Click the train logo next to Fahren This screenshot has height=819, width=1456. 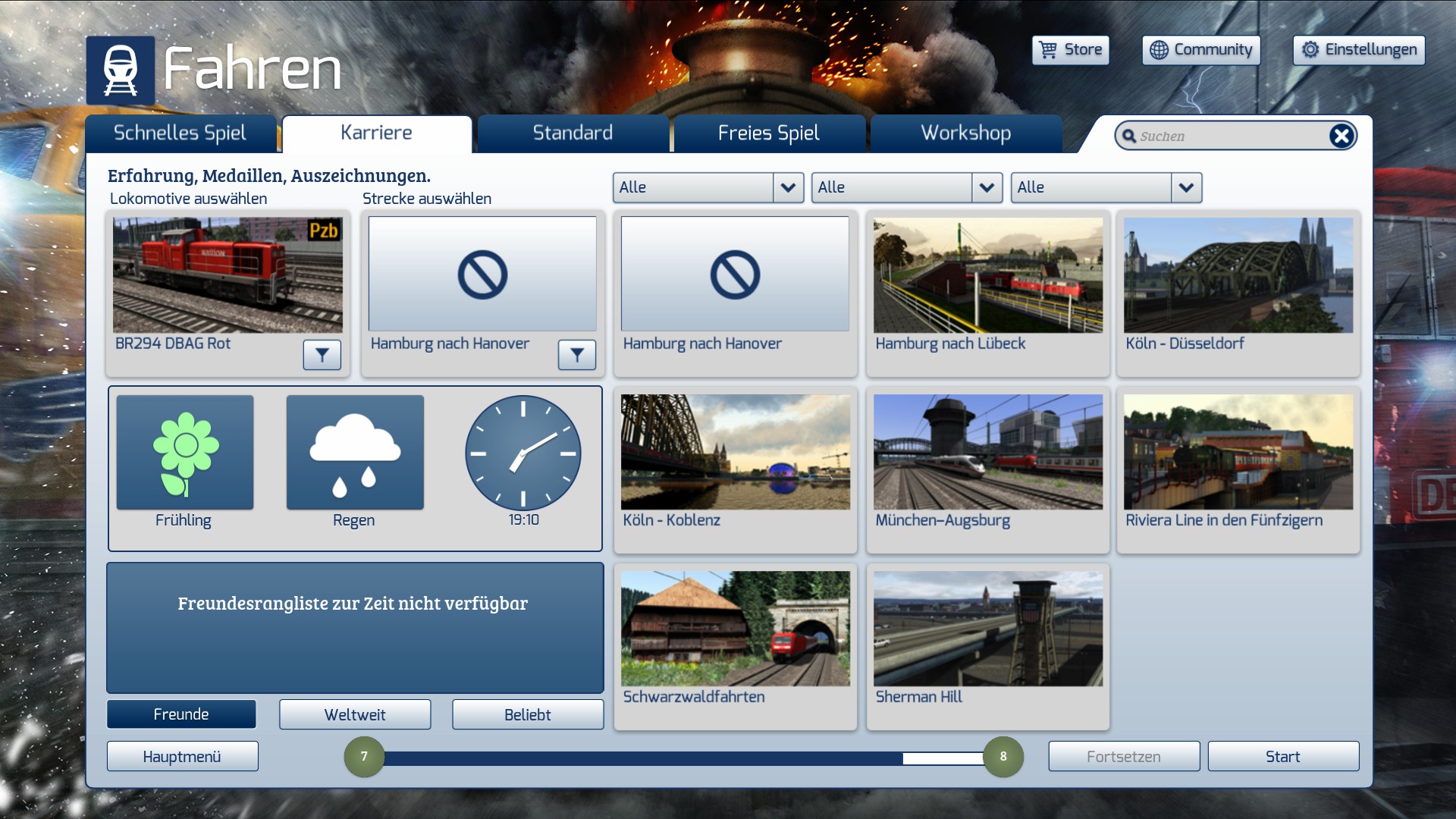pos(121,71)
